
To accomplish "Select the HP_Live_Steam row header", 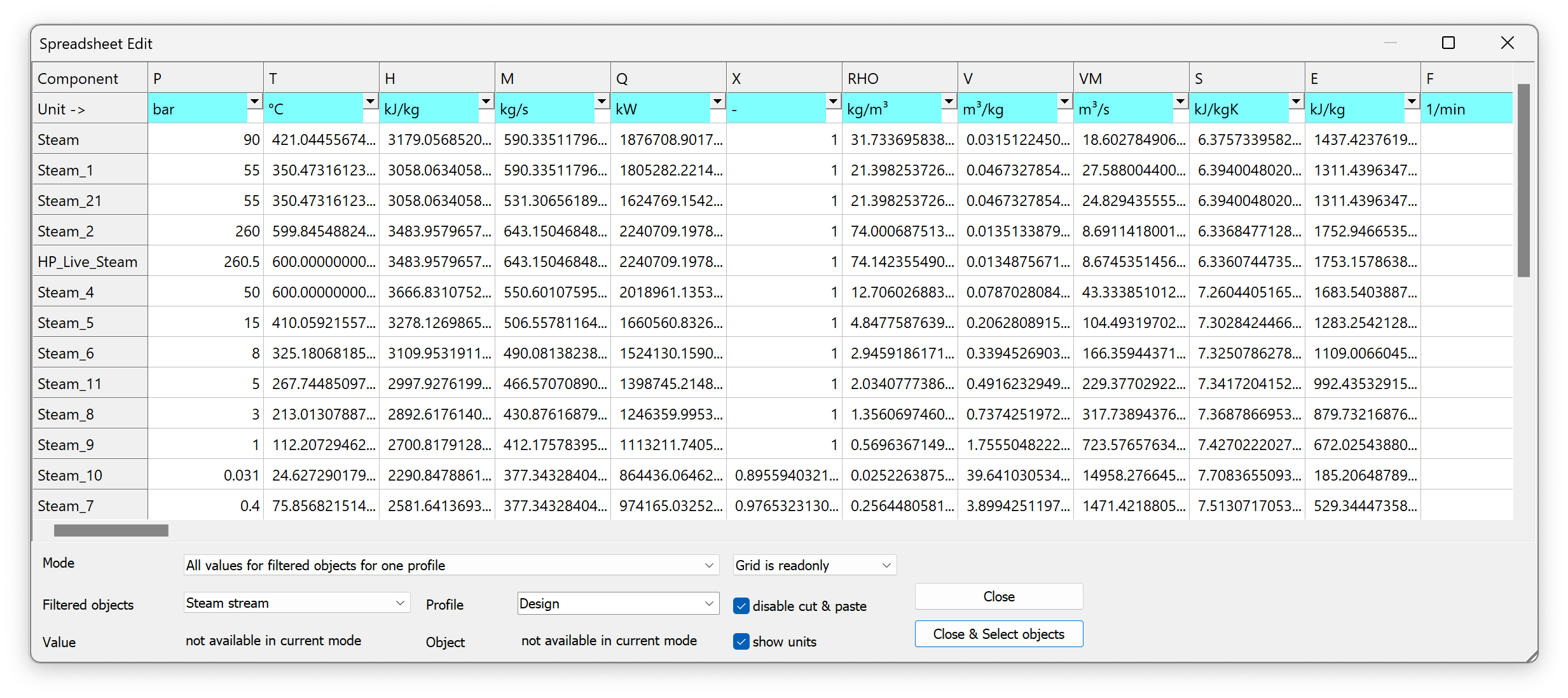I will [x=90, y=262].
